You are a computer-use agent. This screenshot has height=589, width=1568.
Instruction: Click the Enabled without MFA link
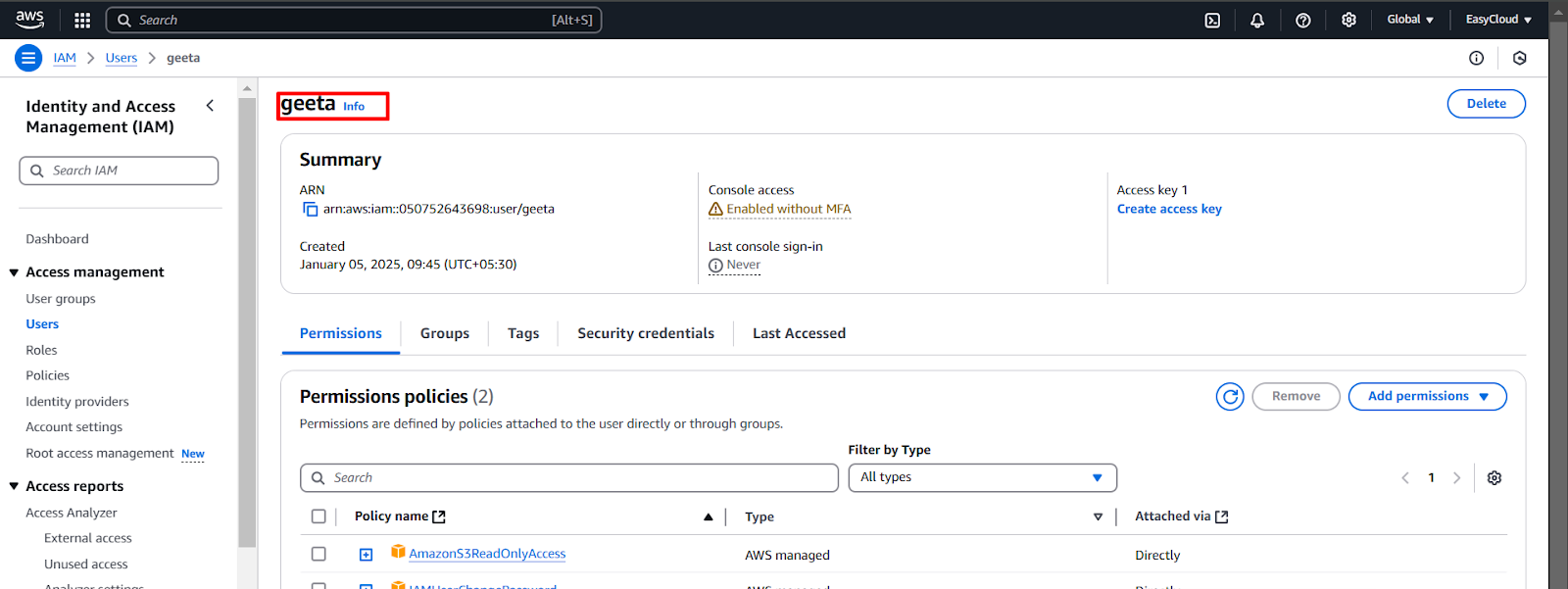(789, 209)
